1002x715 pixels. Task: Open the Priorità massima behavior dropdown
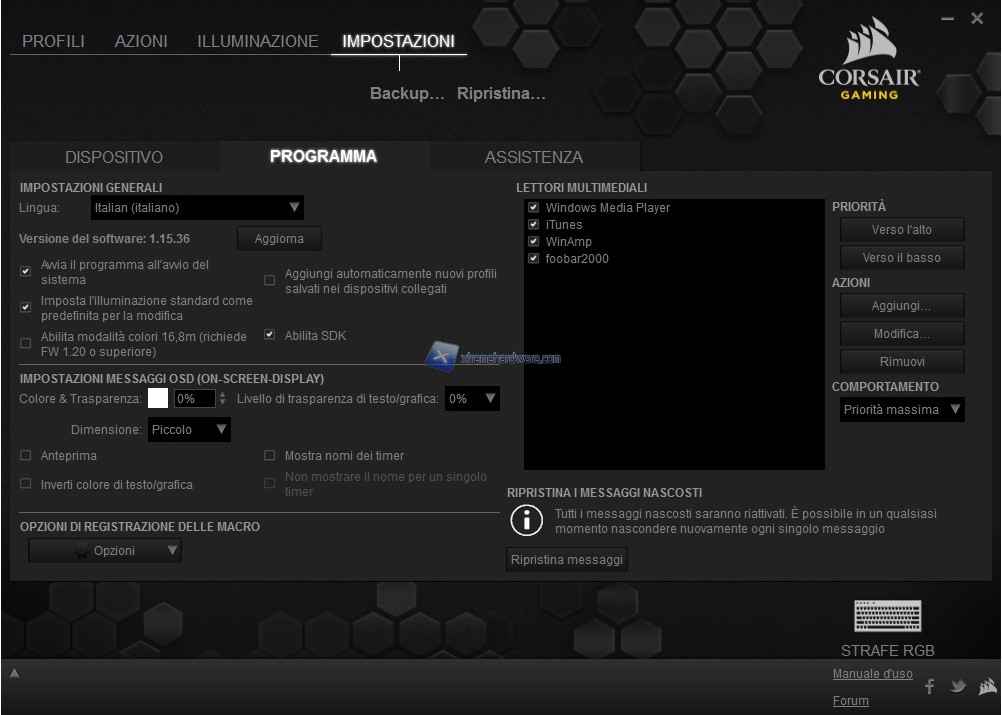[x=902, y=409]
